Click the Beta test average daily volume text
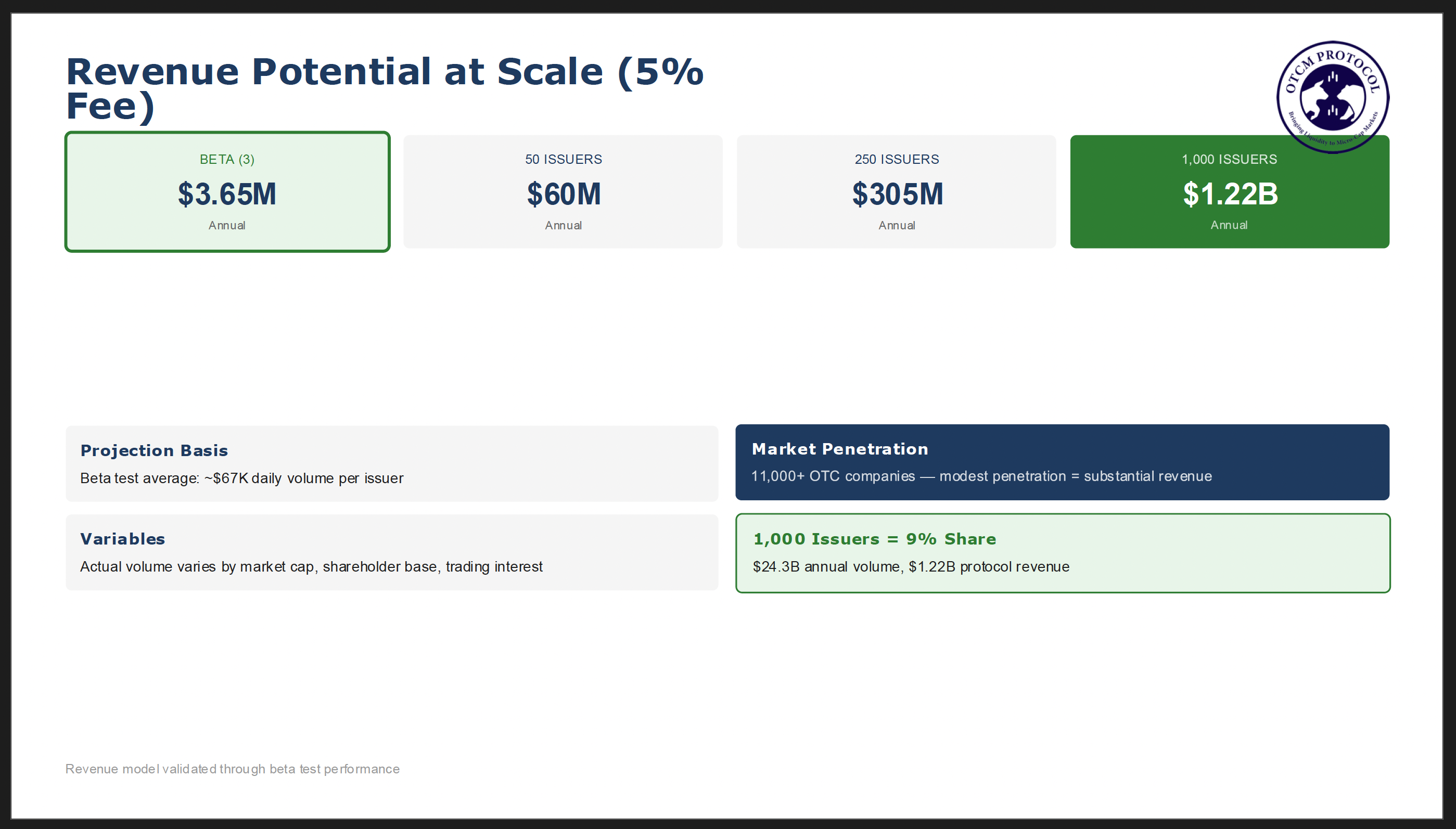This screenshot has width=1456, height=829. click(241, 478)
